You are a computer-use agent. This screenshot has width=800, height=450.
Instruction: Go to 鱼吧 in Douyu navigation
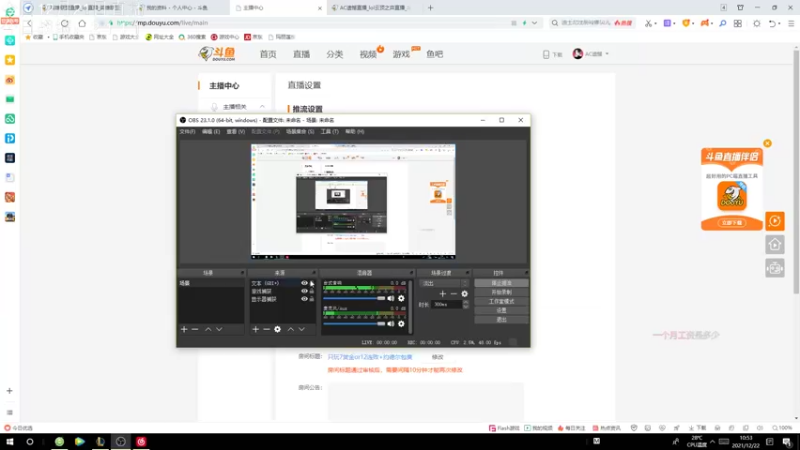435,54
